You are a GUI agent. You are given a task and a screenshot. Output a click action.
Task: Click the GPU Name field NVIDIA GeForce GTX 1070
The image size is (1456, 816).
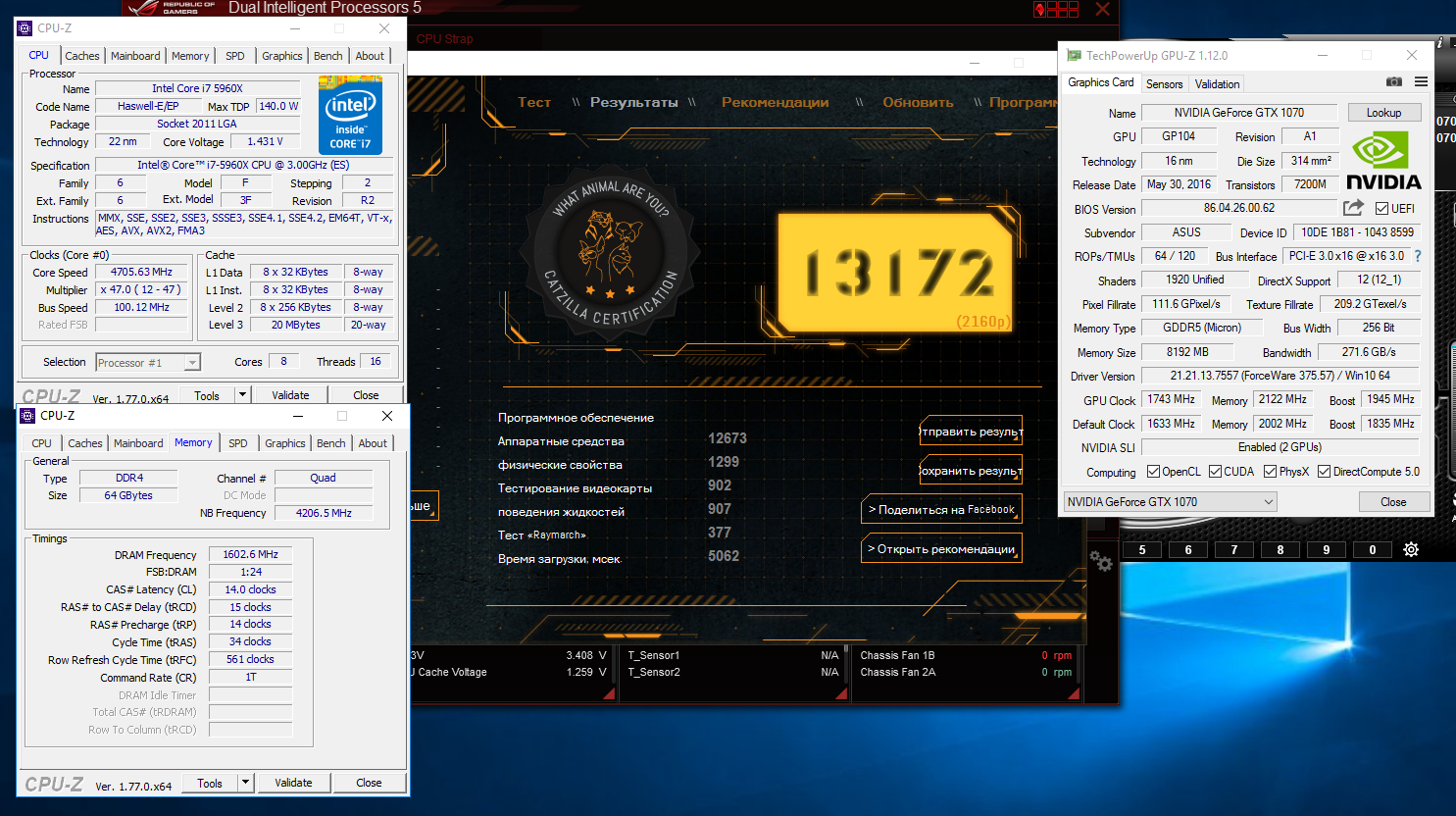(x=1239, y=113)
